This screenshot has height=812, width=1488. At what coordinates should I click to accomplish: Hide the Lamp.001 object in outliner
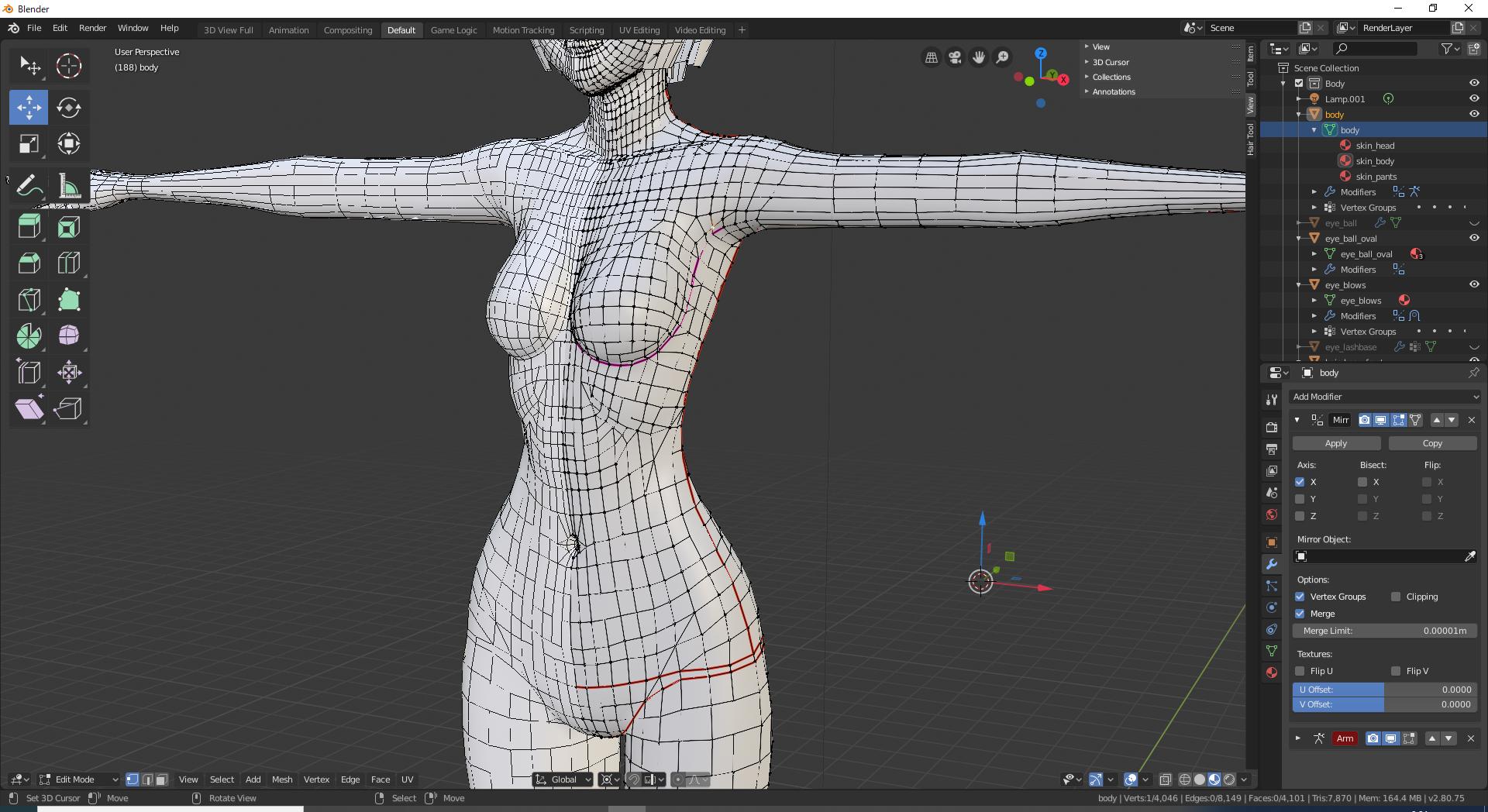pyautogui.click(x=1474, y=98)
